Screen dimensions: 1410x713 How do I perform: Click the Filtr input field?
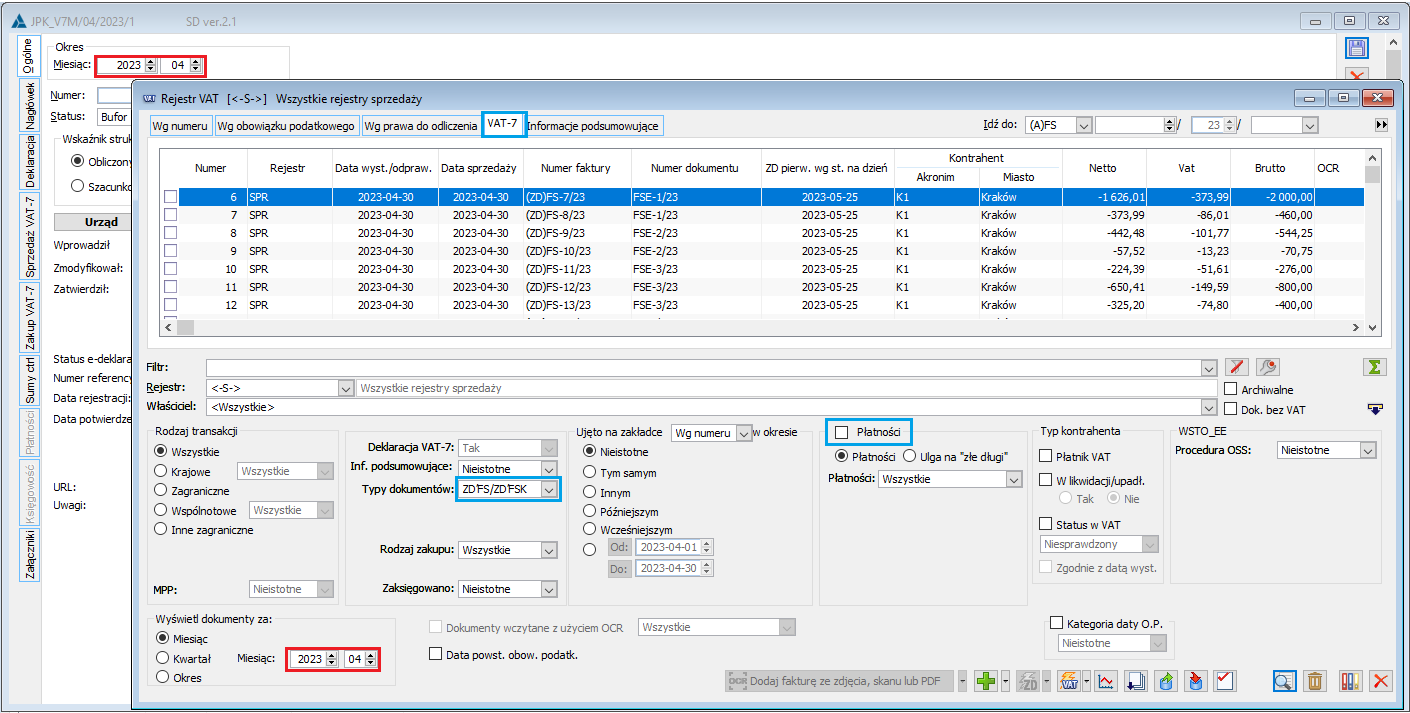(x=711, y=367)
